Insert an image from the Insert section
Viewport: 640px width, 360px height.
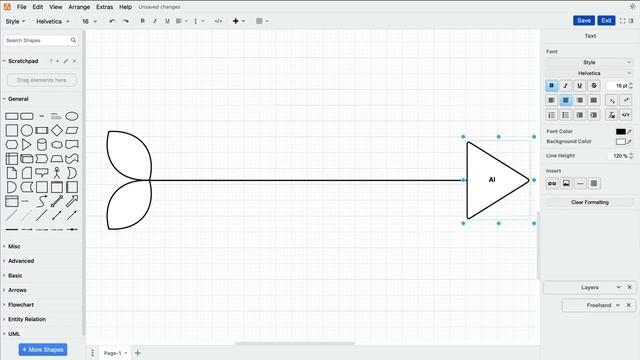click(x=566, y=184)
